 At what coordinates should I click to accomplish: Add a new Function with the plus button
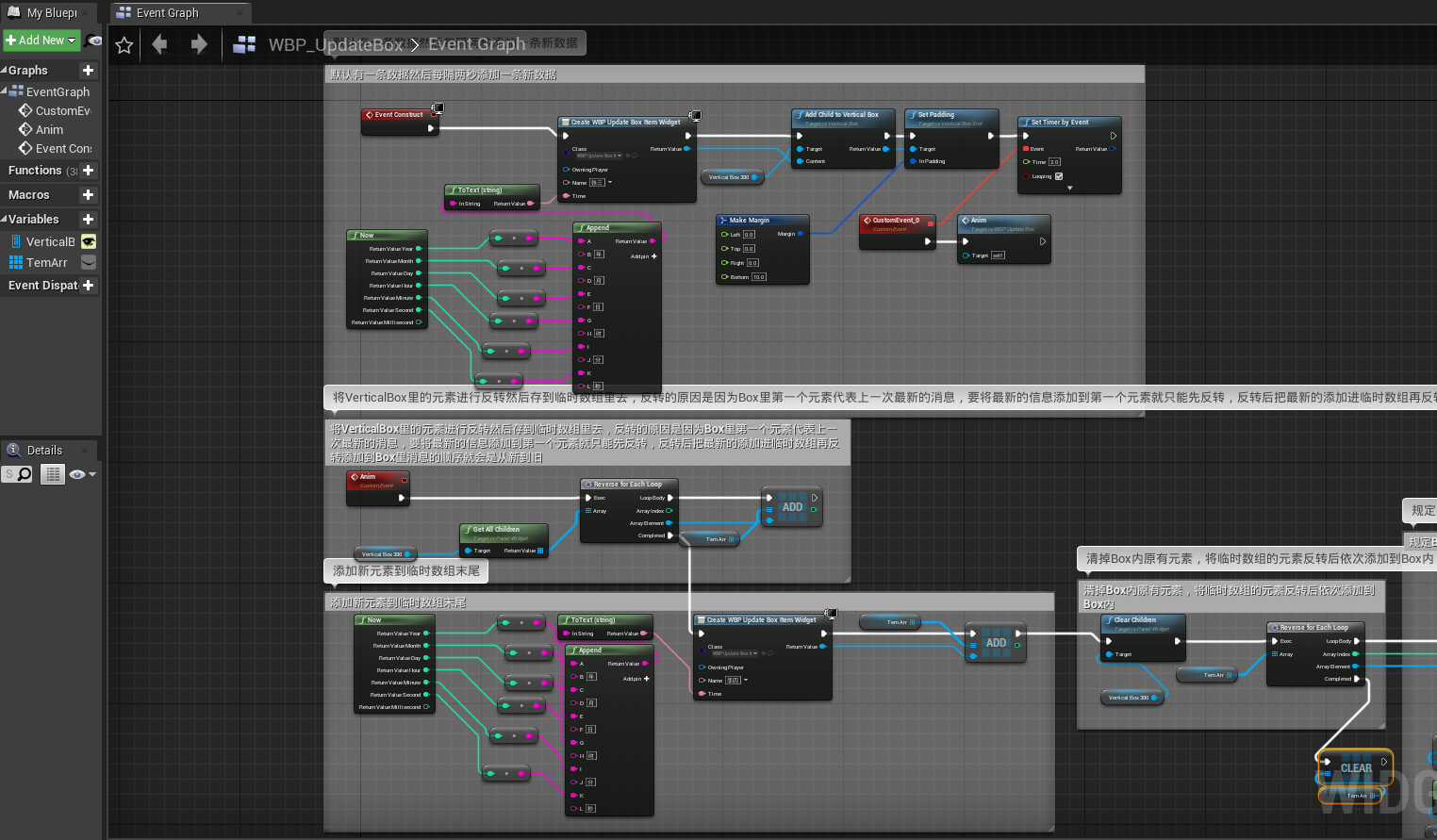click(89, 170)
